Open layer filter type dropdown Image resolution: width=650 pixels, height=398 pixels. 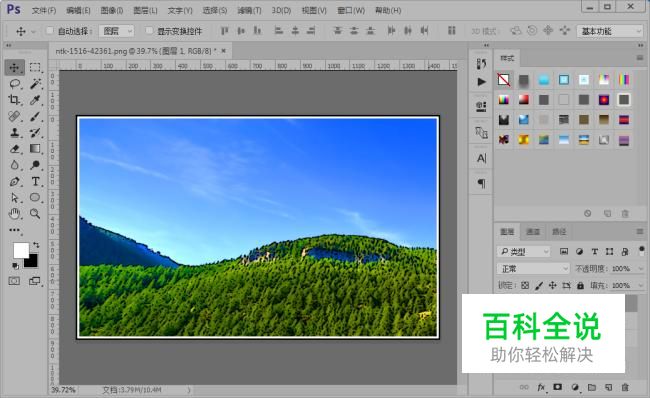click(524, 252)
